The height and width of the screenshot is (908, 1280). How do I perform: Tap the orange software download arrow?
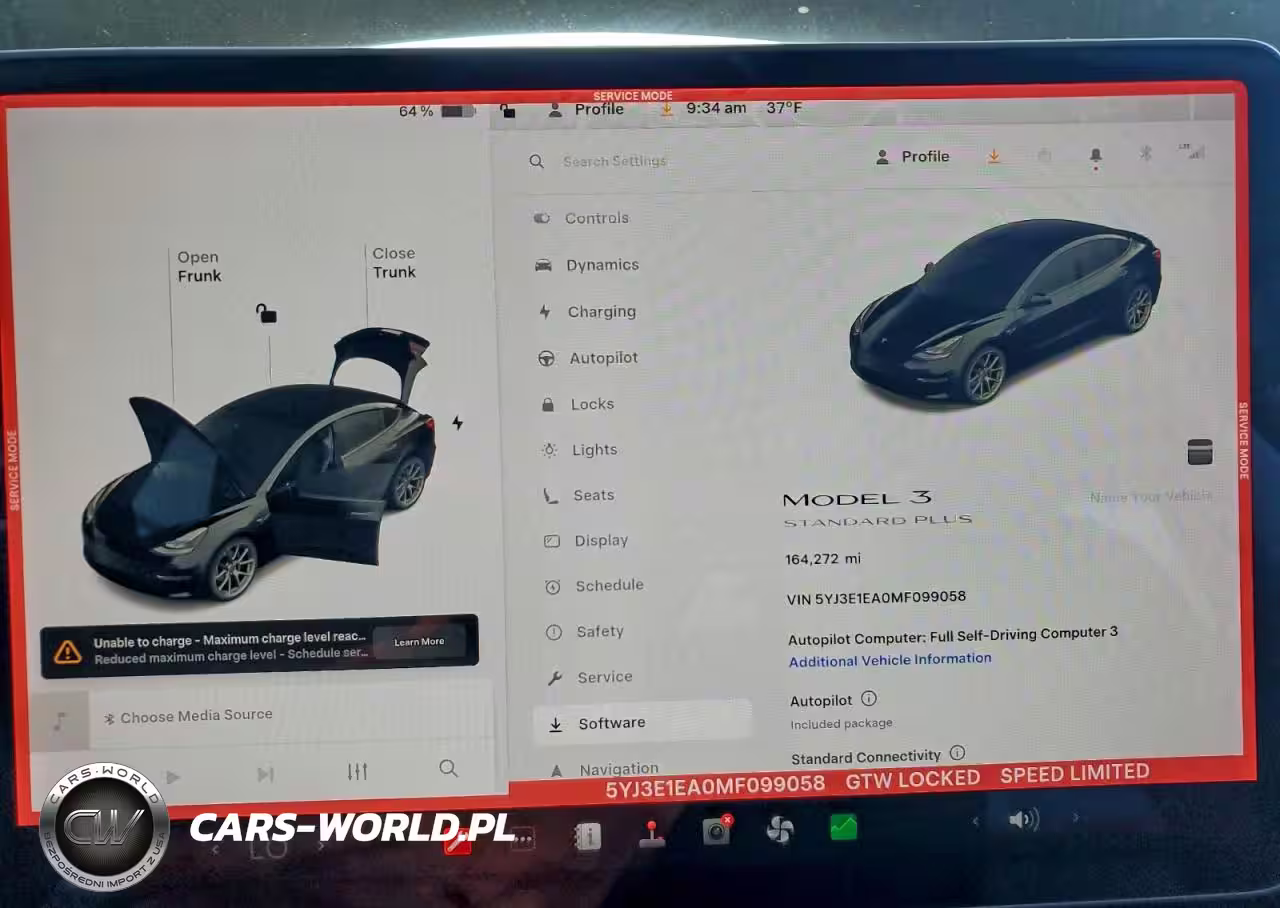click(x=994, y=156)
